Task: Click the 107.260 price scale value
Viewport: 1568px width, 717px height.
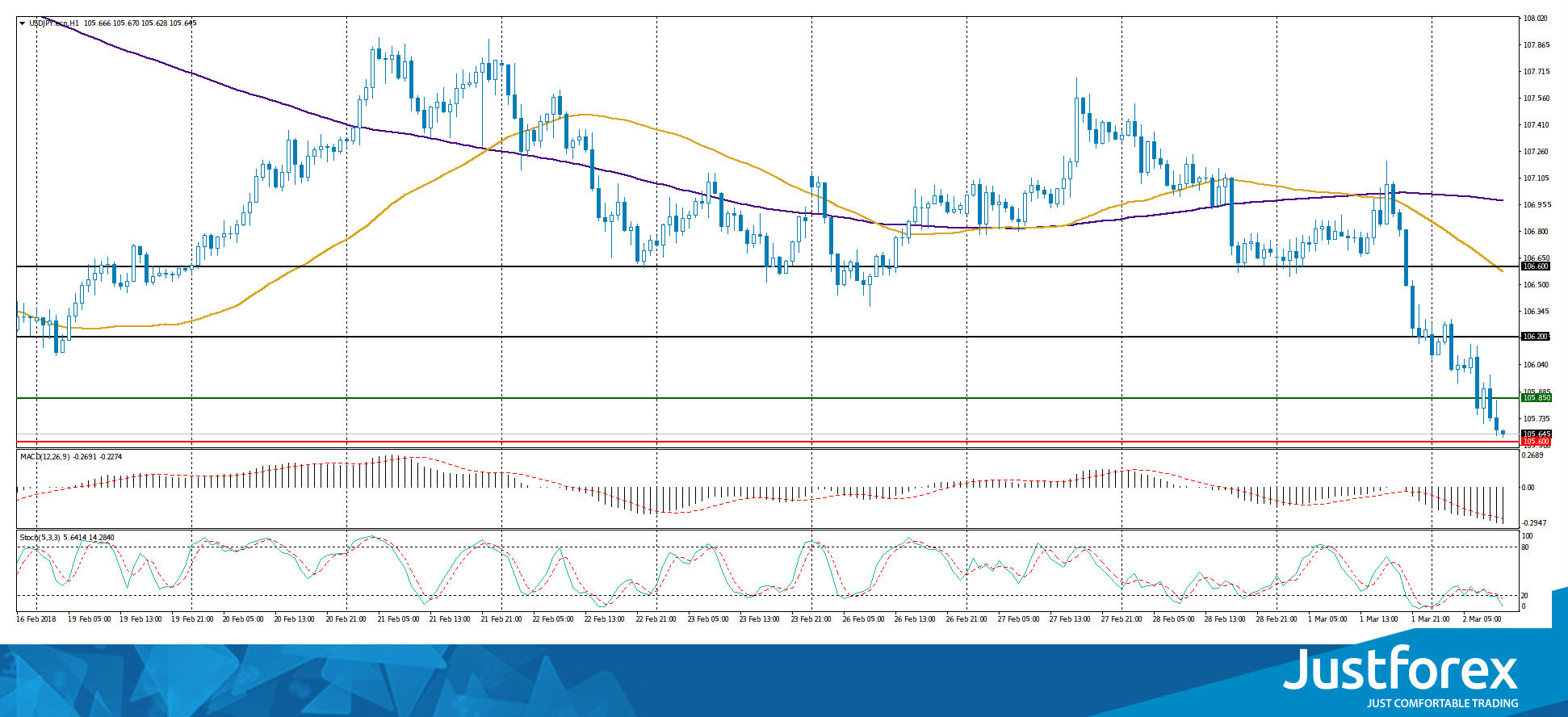Action: tap(1536, 152)
